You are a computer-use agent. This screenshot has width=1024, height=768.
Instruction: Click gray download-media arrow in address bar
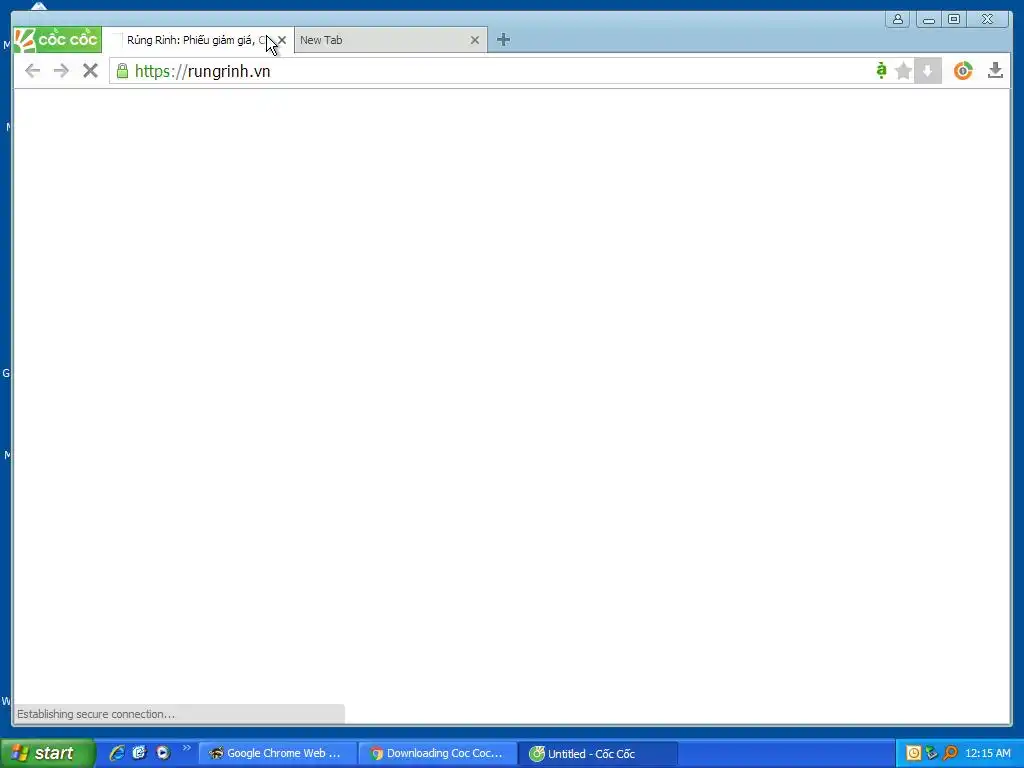coord(927,71)
